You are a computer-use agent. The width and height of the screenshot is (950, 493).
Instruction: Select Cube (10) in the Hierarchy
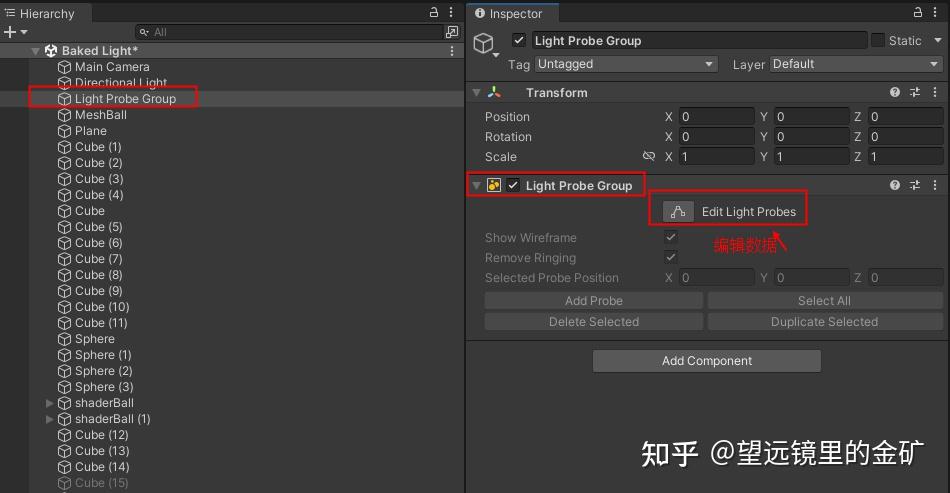click(x=102, y=307)
